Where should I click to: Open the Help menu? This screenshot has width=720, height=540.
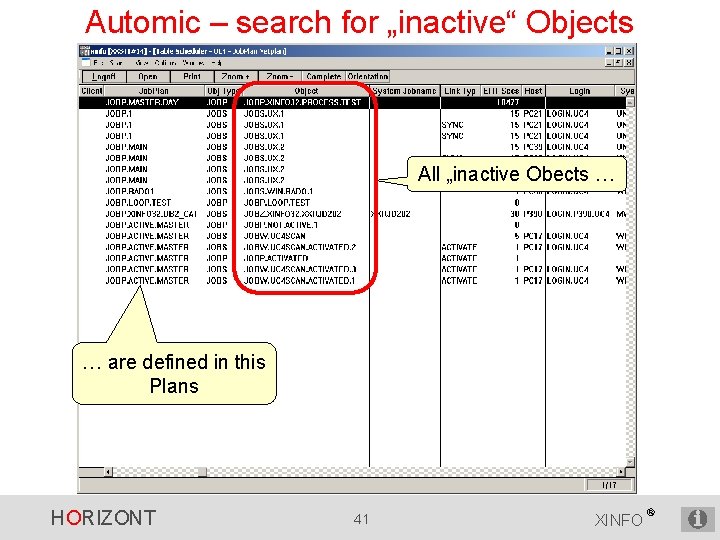[x=216, y=62]
